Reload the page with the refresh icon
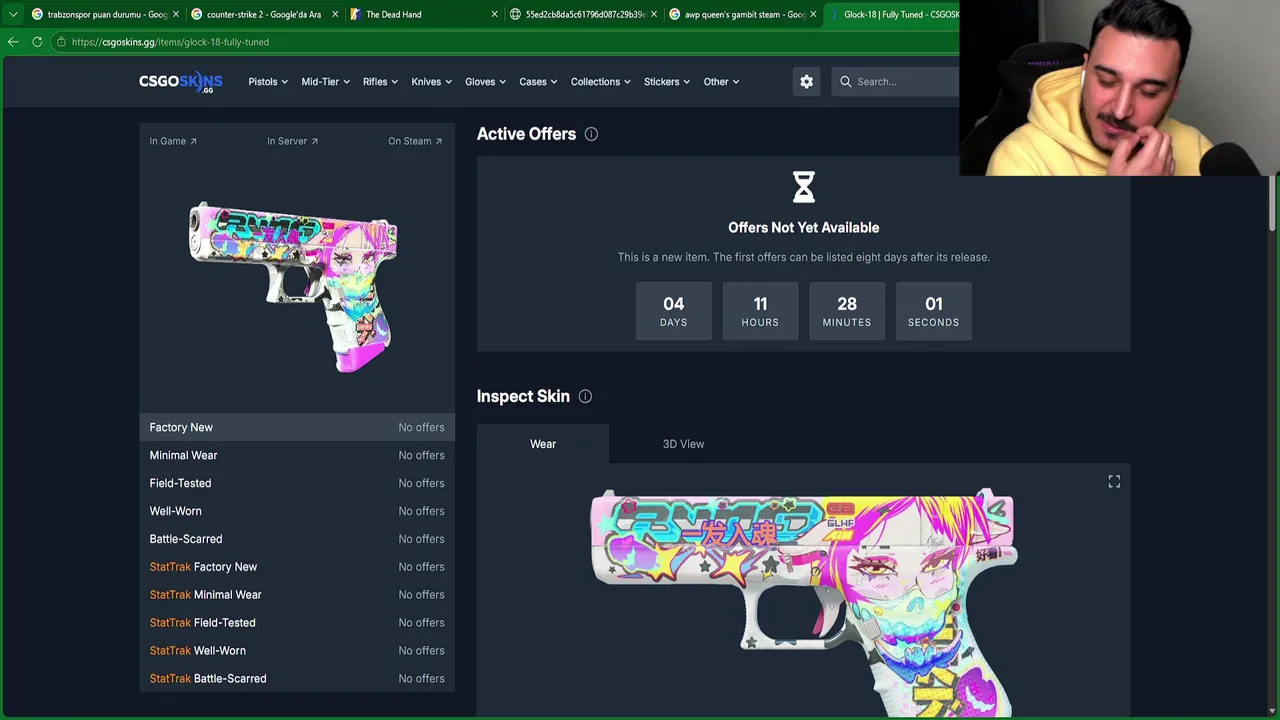This screenshot has width=1280, height=720. click(x=37, y=42)
